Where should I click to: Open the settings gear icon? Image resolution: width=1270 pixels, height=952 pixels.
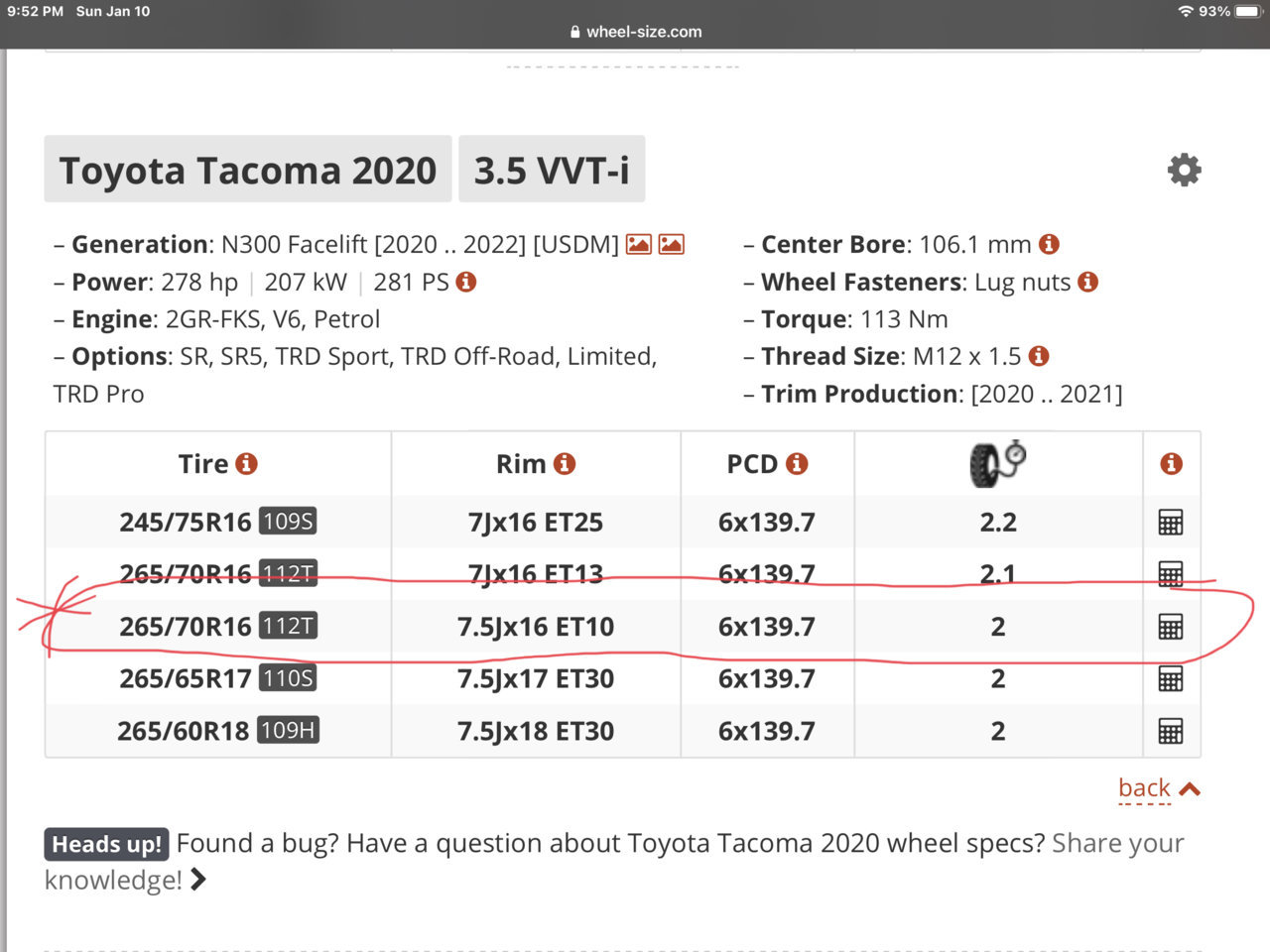tap(1184, 171)
